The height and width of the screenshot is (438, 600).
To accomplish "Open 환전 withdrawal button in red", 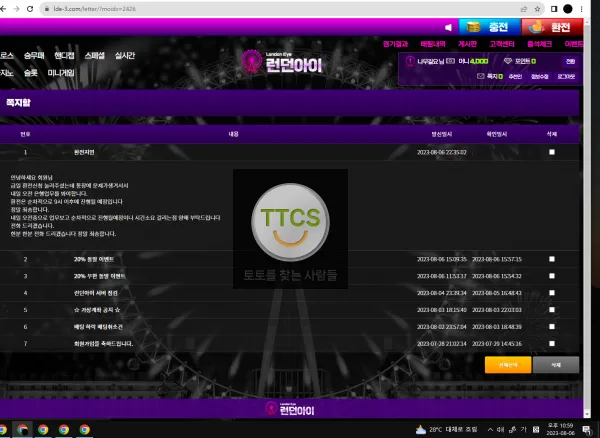I will click(552, 27).
